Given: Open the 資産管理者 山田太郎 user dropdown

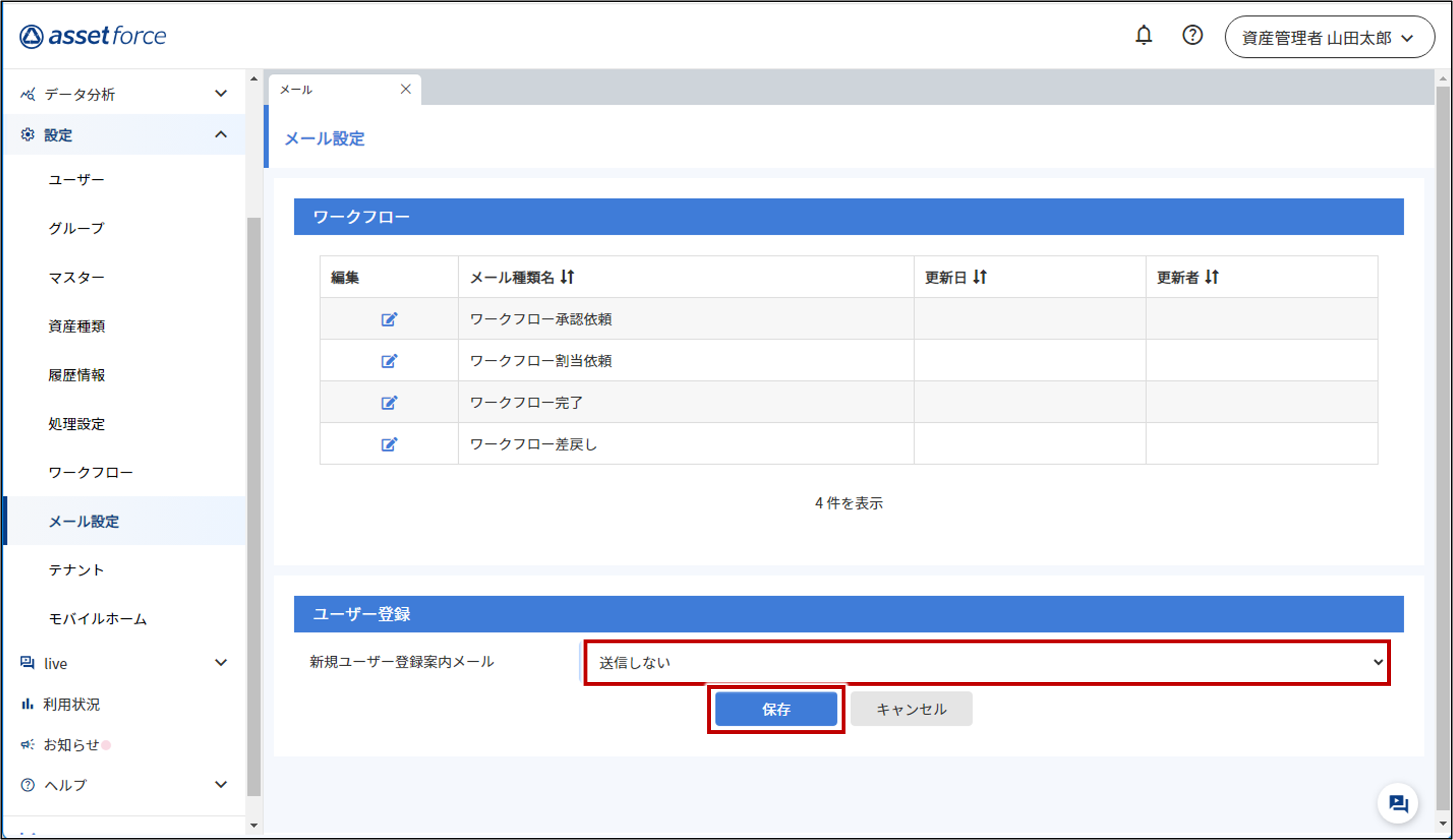Looking at the screenshot, I should (1330, 37).
